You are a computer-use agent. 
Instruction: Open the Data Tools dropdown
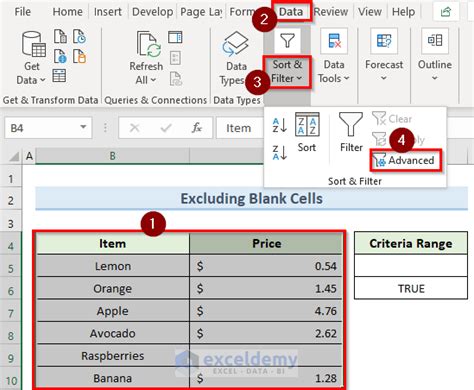click(334, 56)
